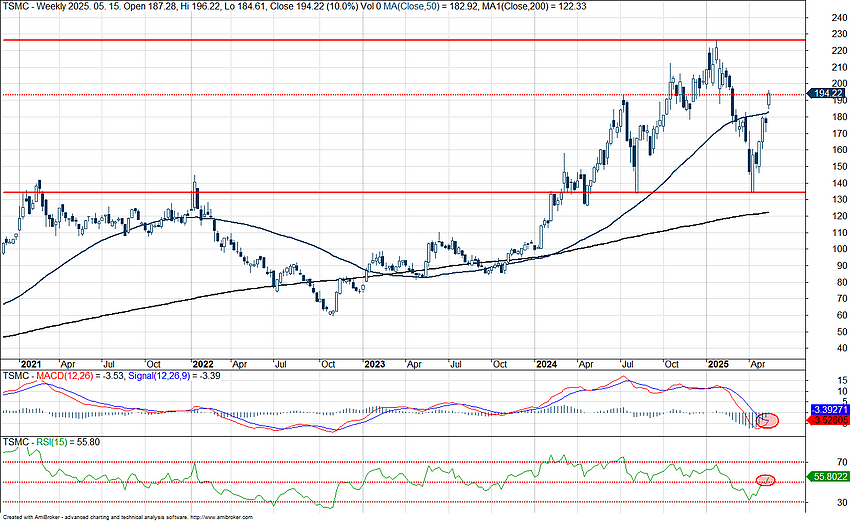This screenshot has width=850, height=521.
Task: Click the Signal(12,26,9) = -3.39 label
Action: point(173,376)
